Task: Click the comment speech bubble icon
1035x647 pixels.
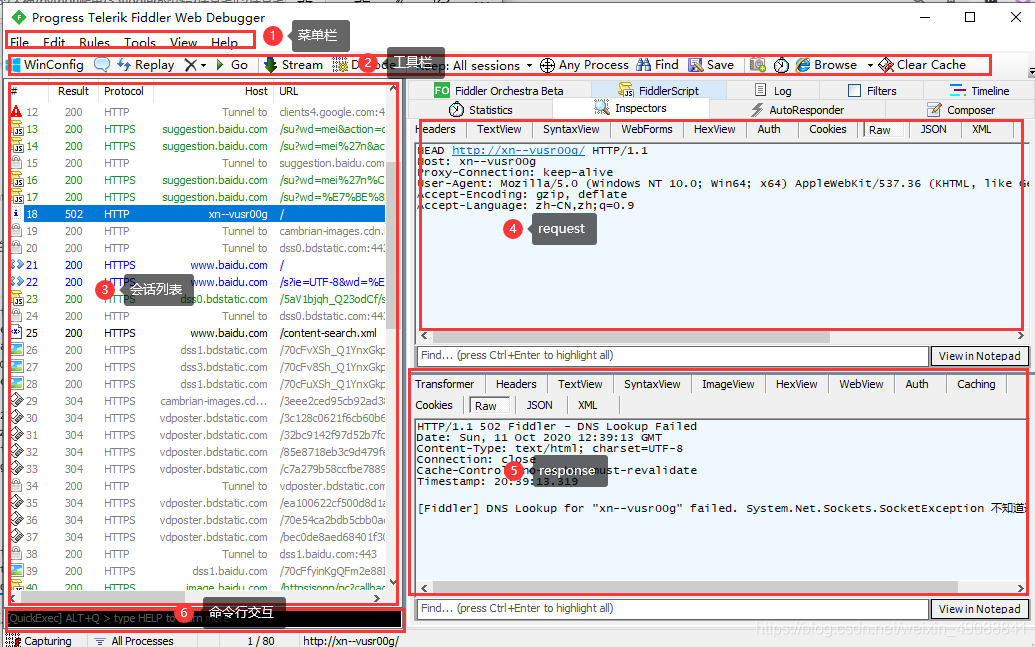Action: [x=102, y=65]
